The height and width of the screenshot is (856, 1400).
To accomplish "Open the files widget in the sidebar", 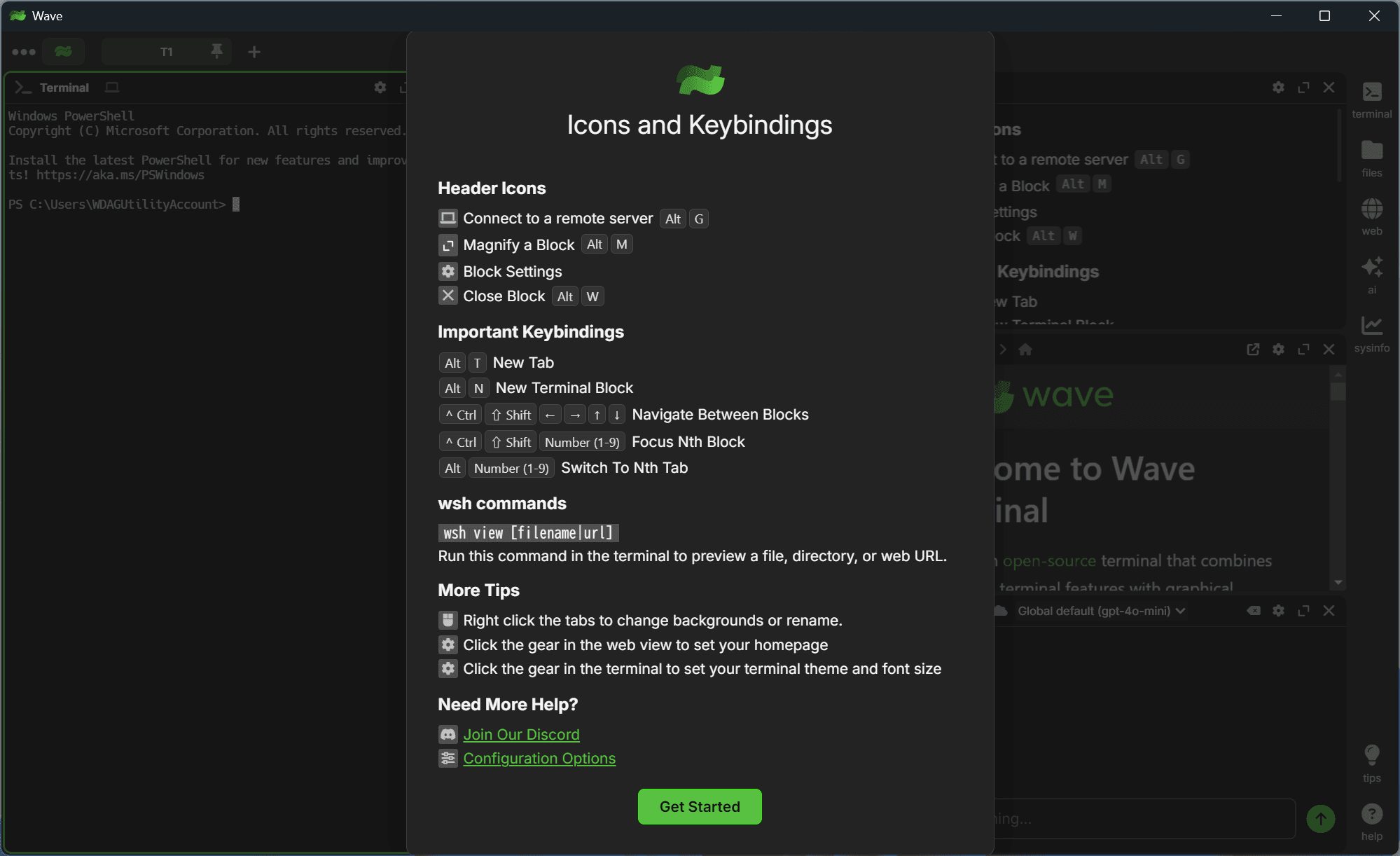I will [x=1371, y=158].
